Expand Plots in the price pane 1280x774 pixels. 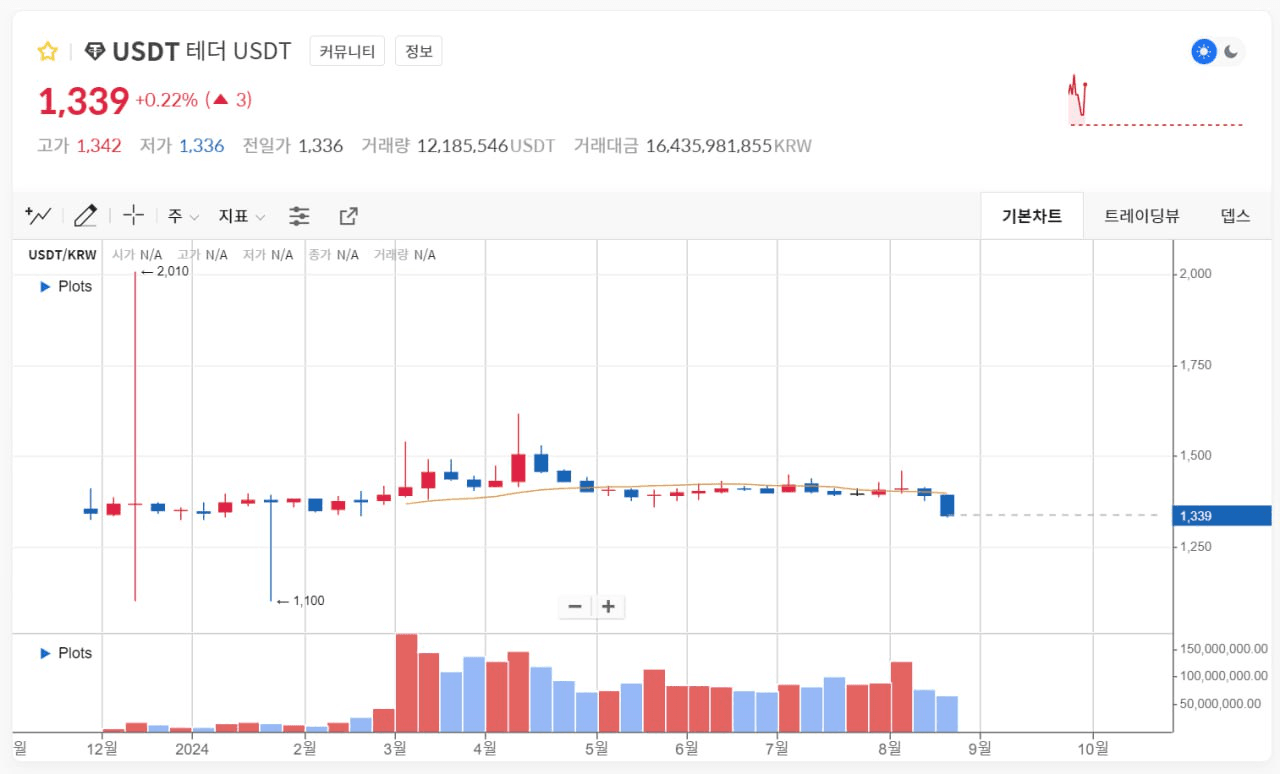click(x=66, y=286)
